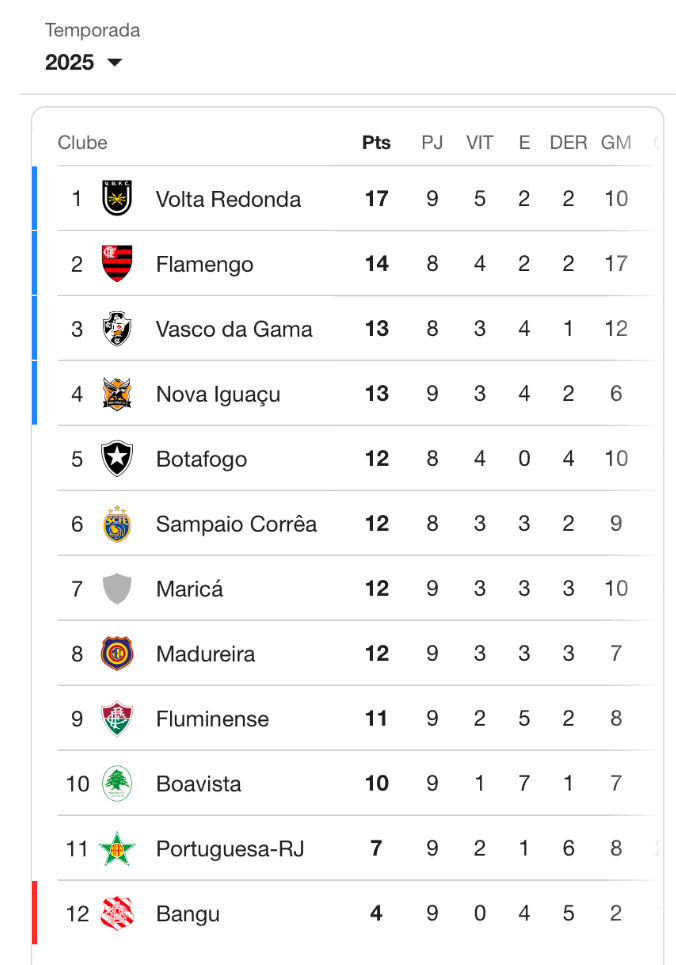Viewport: 676px width, 965px height.
Task: Click the VIT column header
Action: (x=479, y=143)
